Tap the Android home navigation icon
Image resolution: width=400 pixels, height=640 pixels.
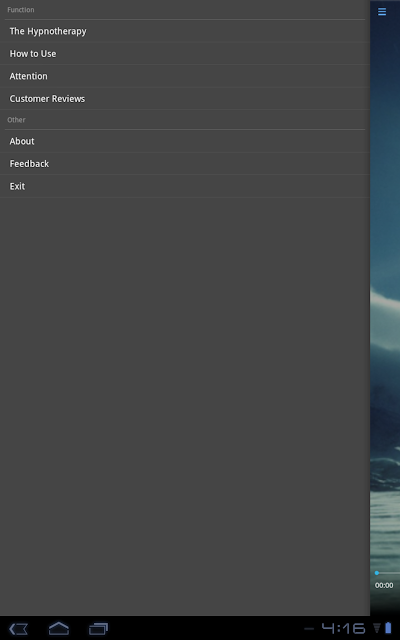click(59, 628)
